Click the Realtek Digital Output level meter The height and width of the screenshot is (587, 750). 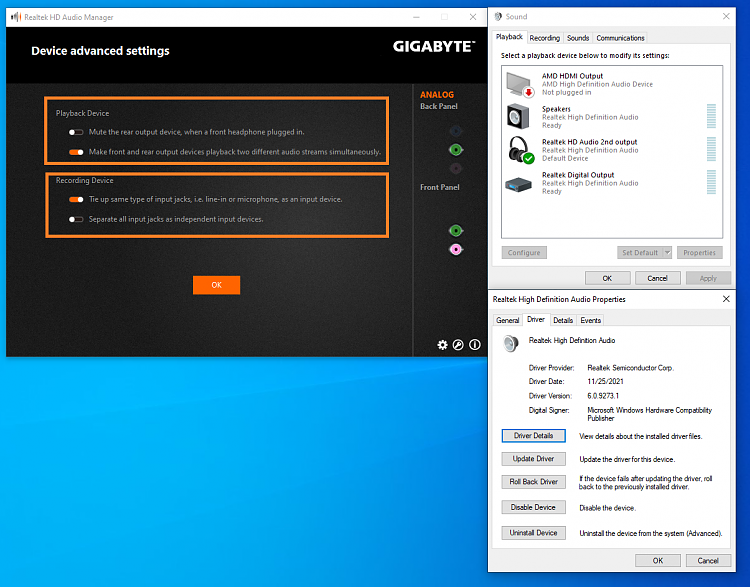[711, 182]
